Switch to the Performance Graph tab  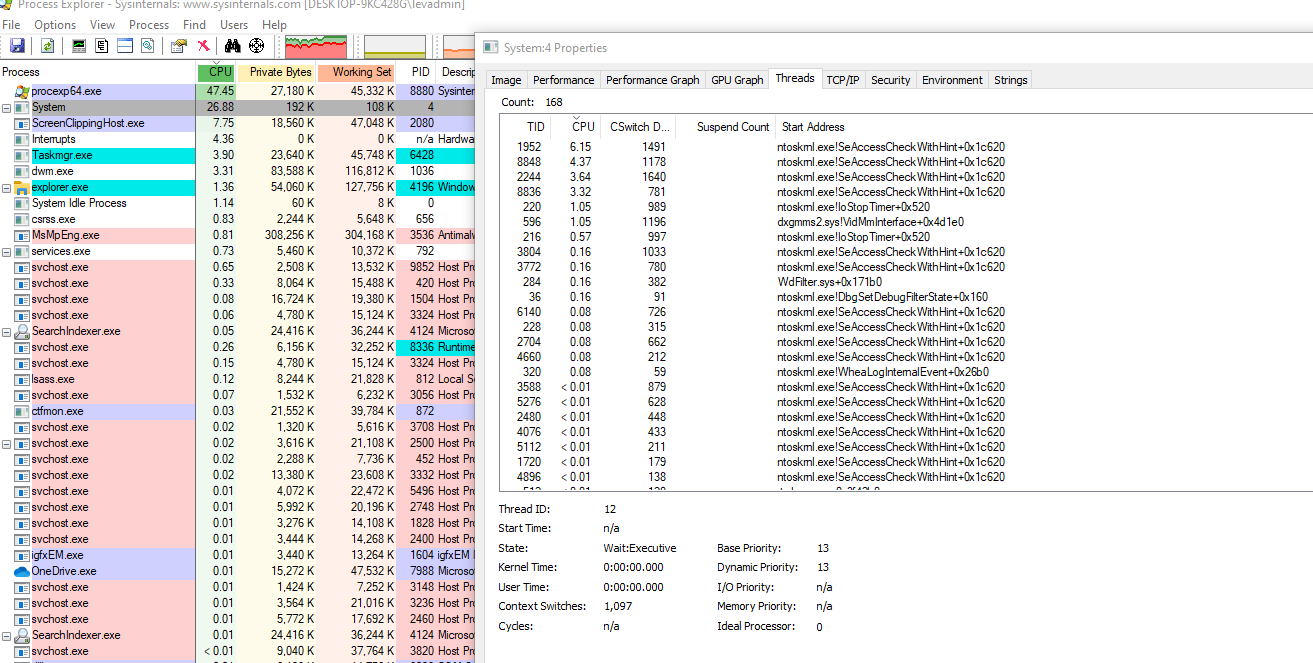653,80
